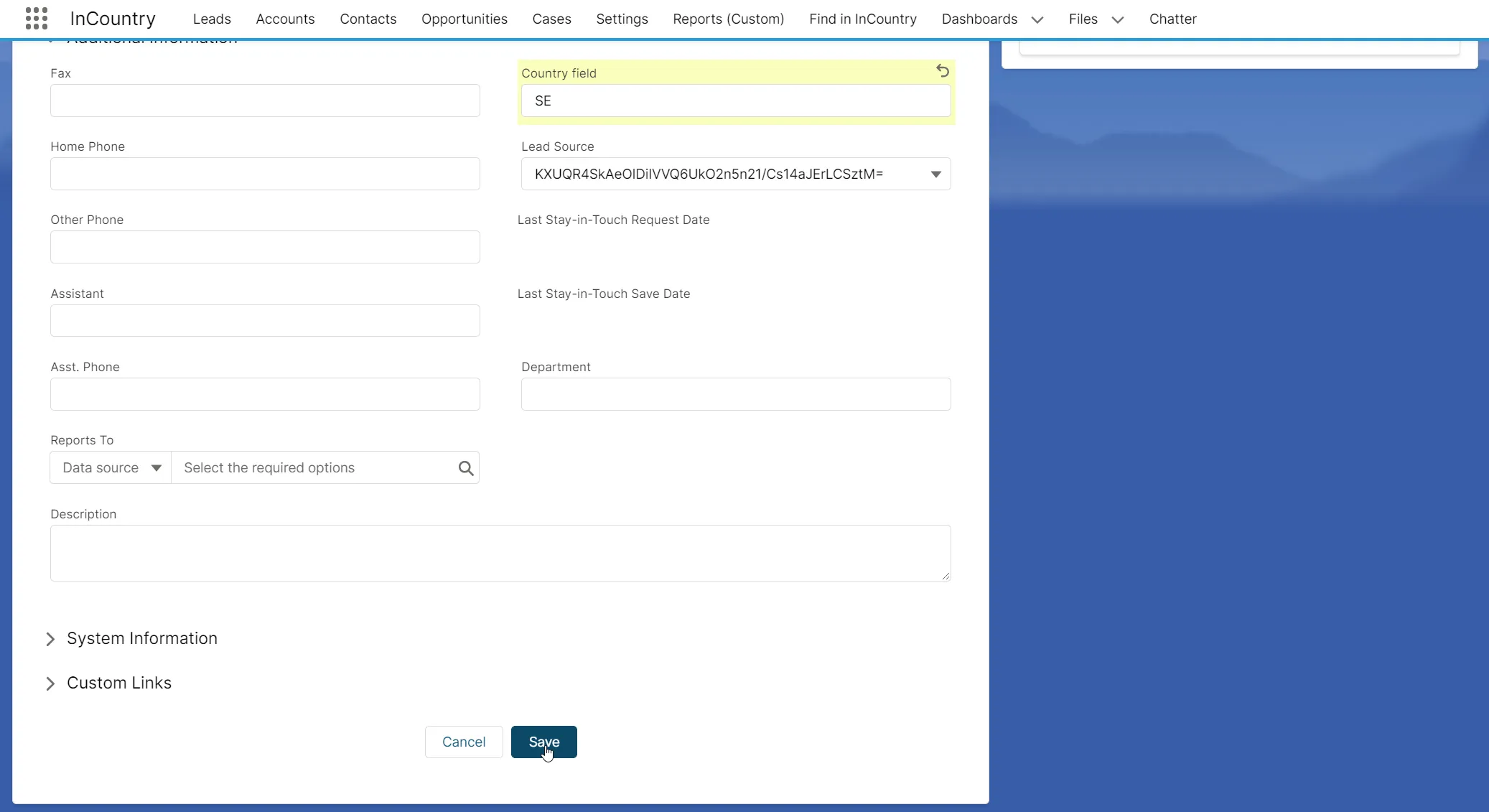Go to the Leads tab
Image resolution: width=1489 pixels, height=812 pixels.
tap(212, 19)
